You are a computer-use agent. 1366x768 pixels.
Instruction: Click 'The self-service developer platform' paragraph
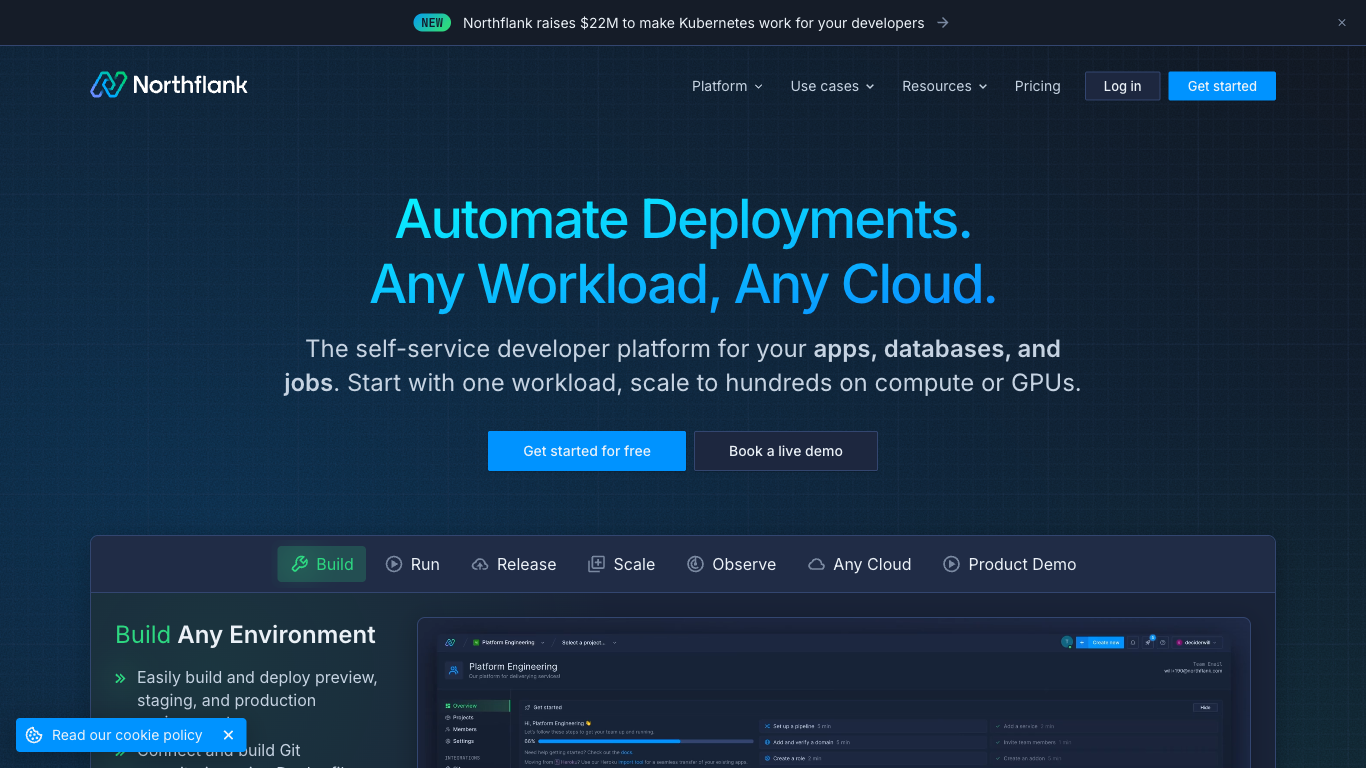[683, 366]
